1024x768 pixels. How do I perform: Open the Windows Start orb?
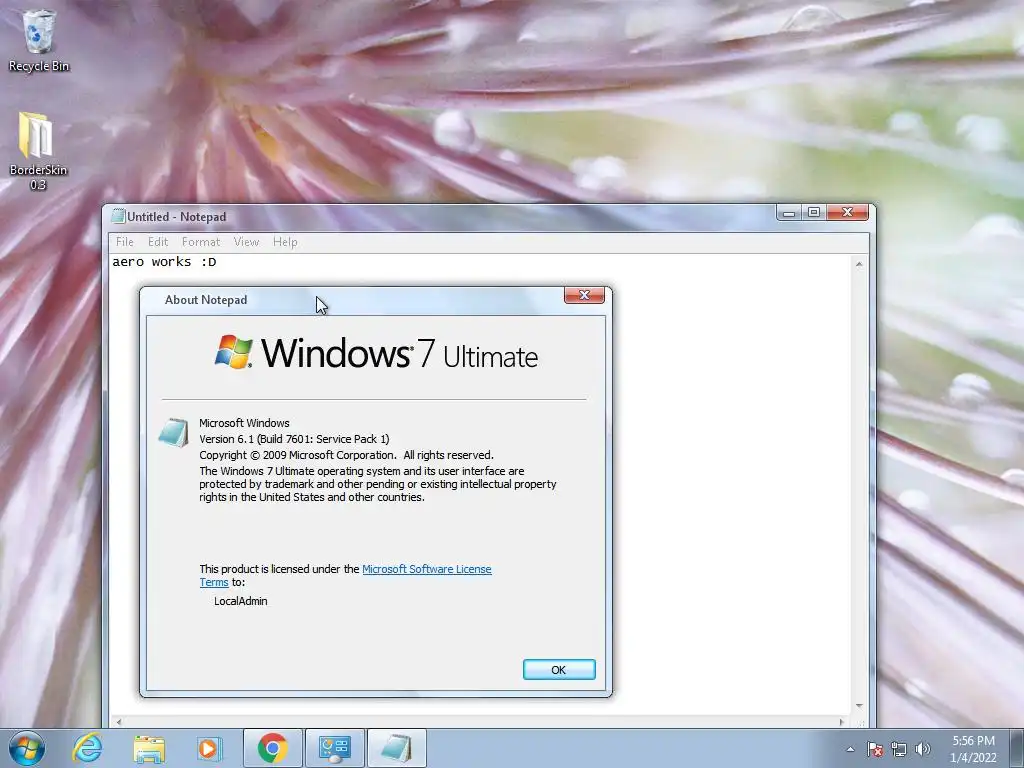pyautogui.click(x=27, y=748)
